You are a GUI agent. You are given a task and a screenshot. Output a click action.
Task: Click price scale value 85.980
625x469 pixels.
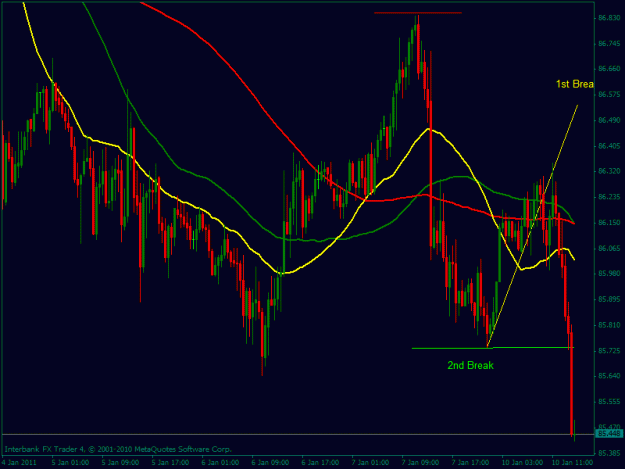pos(609,273)
